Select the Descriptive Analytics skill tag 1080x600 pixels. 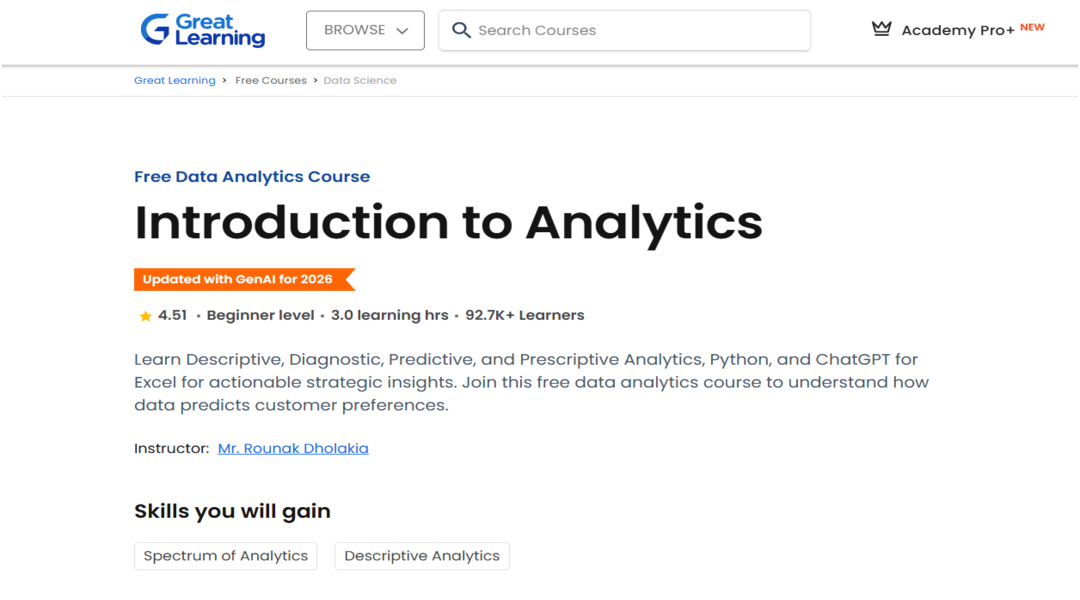(422, 556)
